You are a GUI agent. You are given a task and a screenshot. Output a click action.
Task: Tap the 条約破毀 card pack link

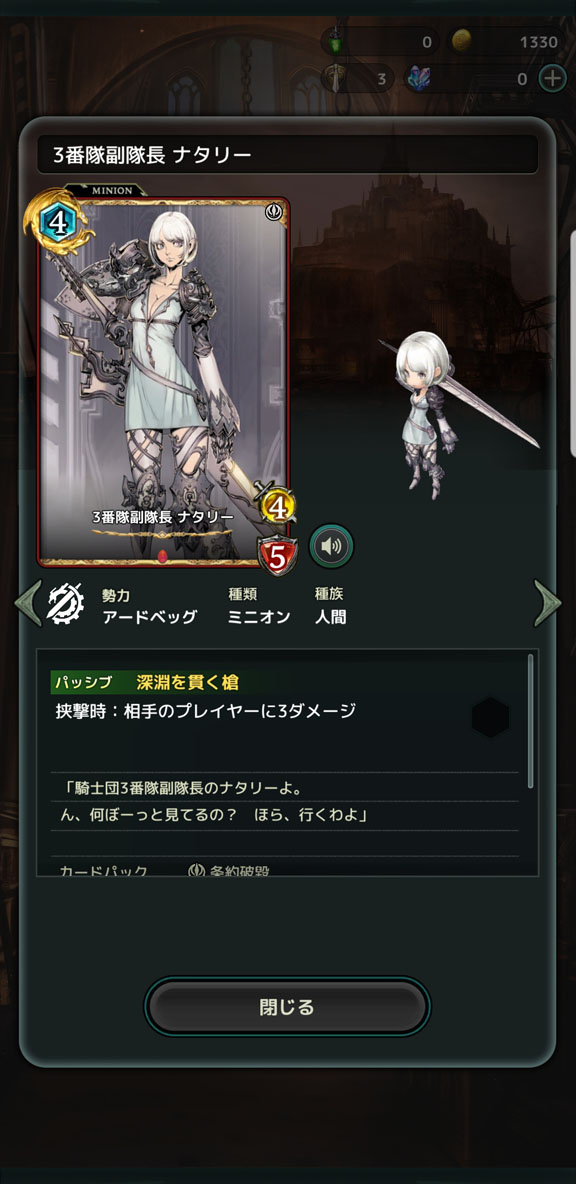229,871
